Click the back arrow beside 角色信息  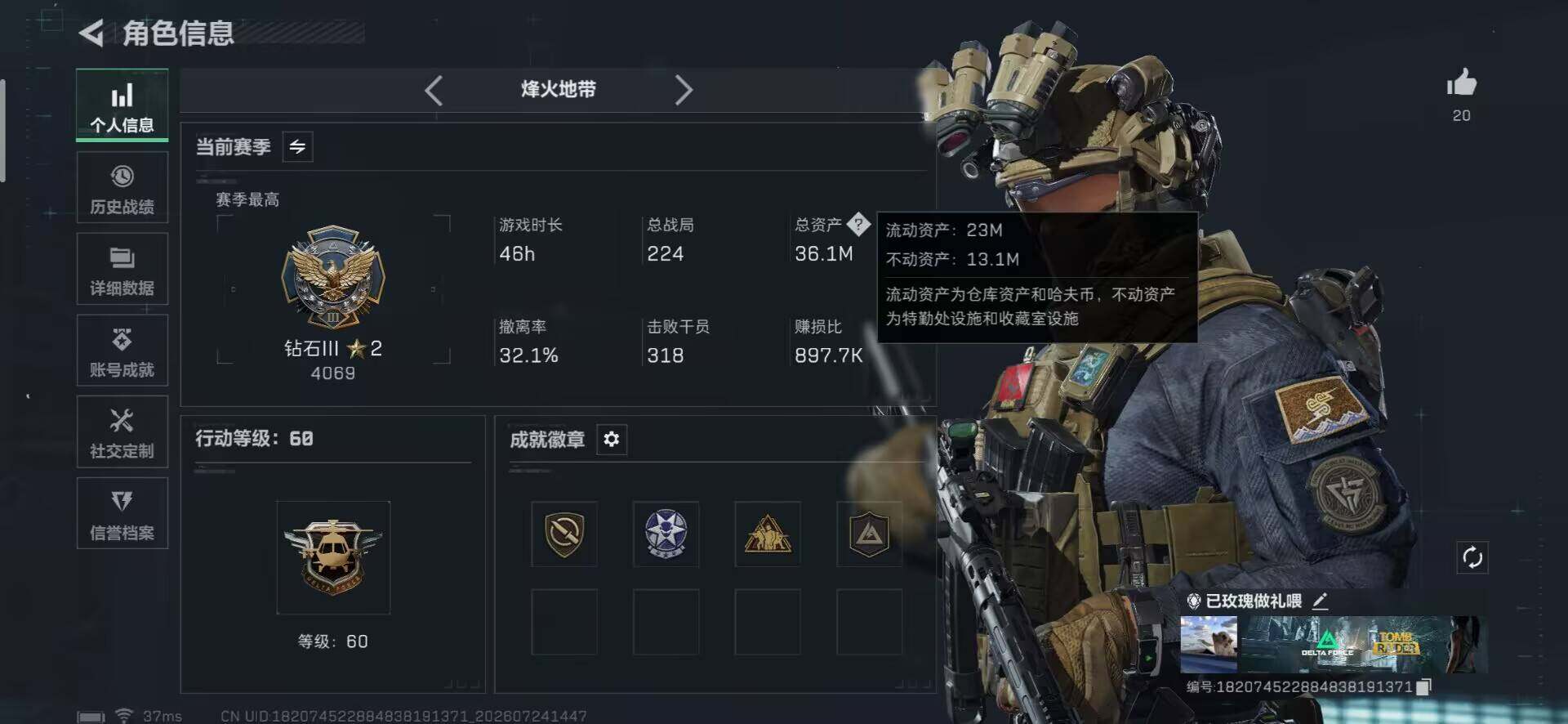tap(91, 34)
